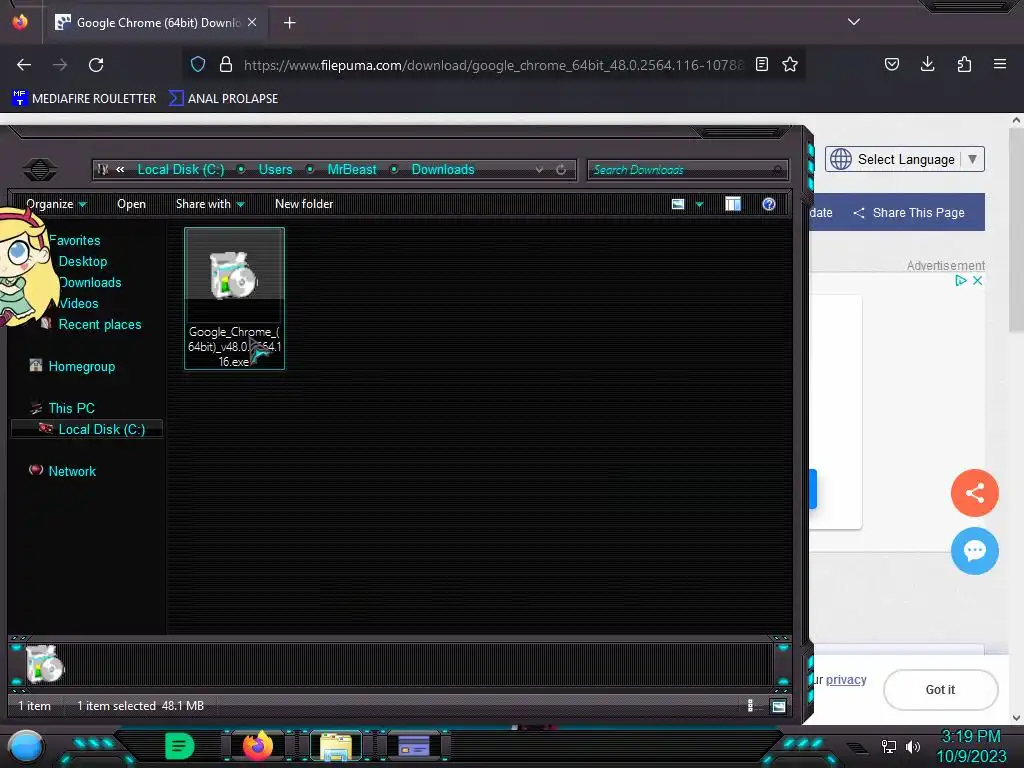Open a new browser tab

click(x=289, y=23)
